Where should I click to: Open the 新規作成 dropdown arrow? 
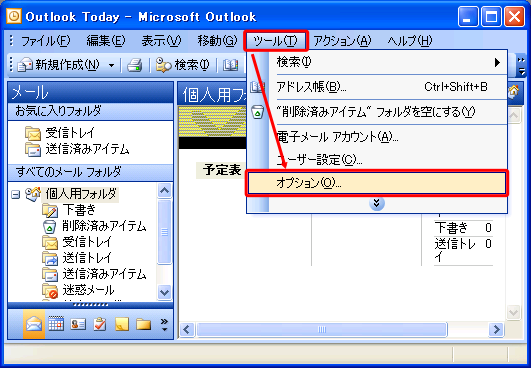click(x=111, y=65)
